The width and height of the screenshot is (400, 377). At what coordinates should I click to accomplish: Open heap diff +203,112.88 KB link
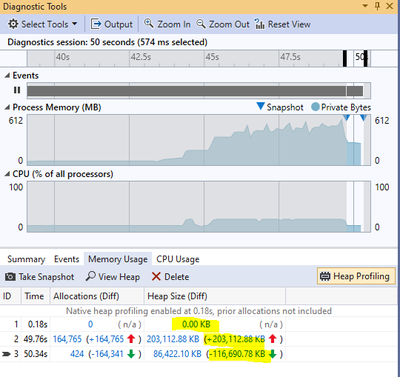coord(236,339)
